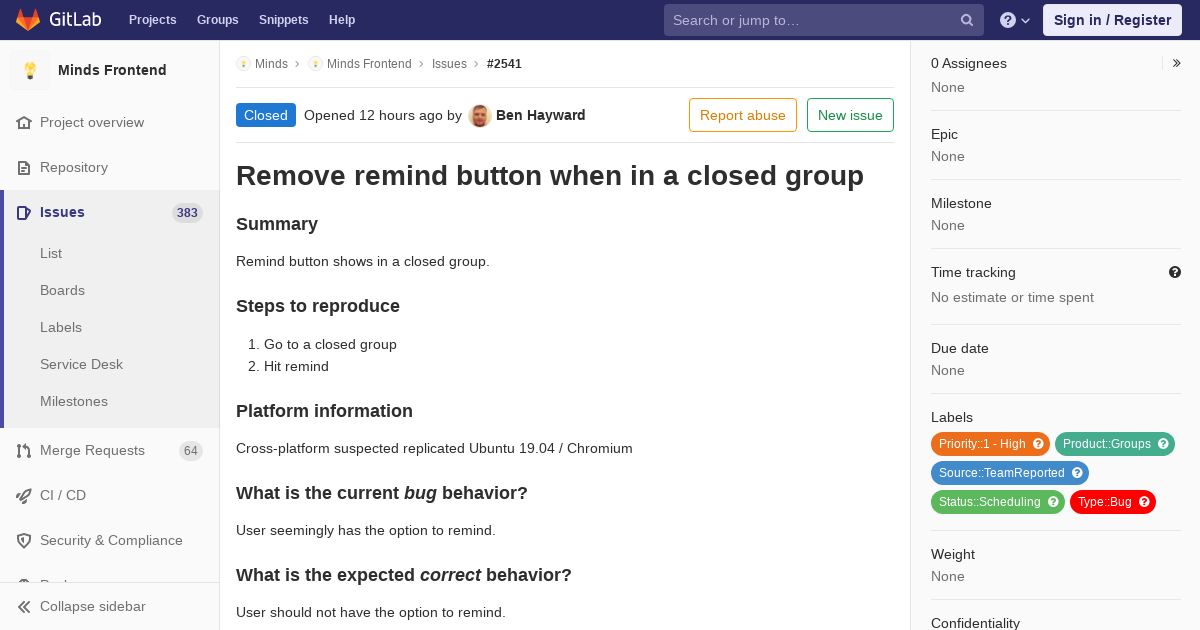Click the search magnifier icon
Screen dimensions: 1200x630
click(x=967, y=20)
